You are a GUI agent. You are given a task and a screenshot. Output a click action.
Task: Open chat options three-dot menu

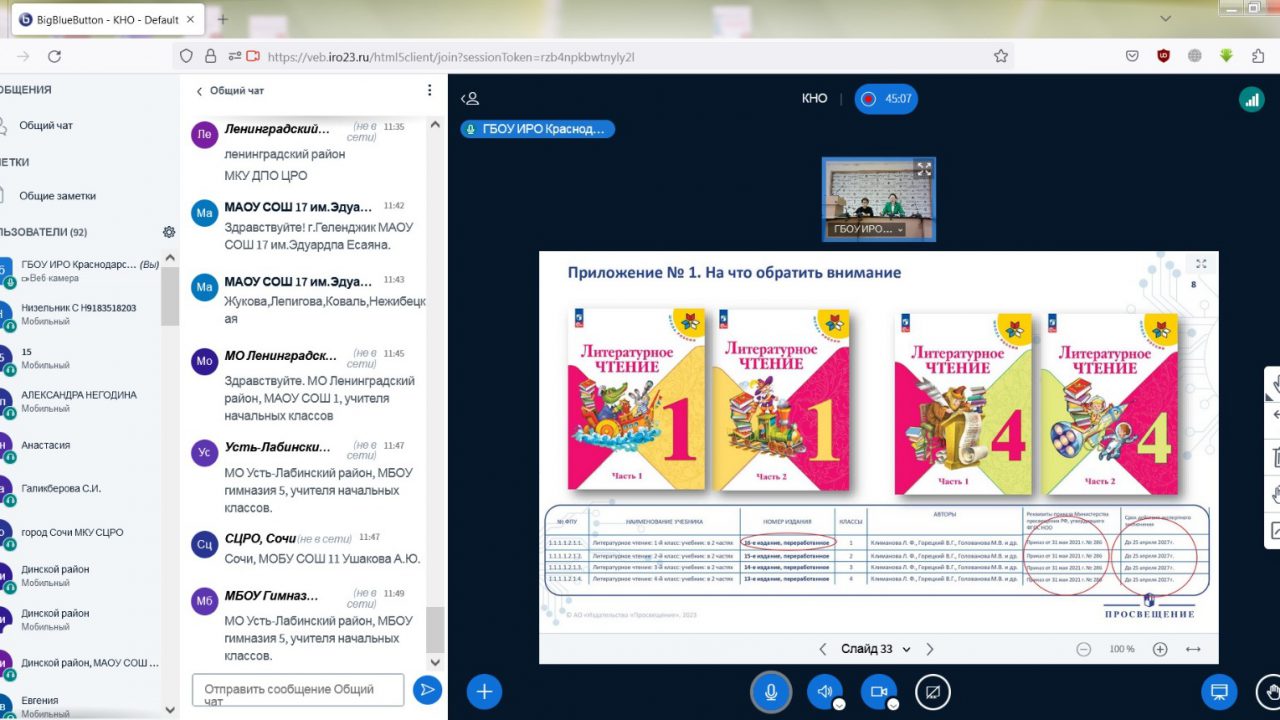pos(430,90)
